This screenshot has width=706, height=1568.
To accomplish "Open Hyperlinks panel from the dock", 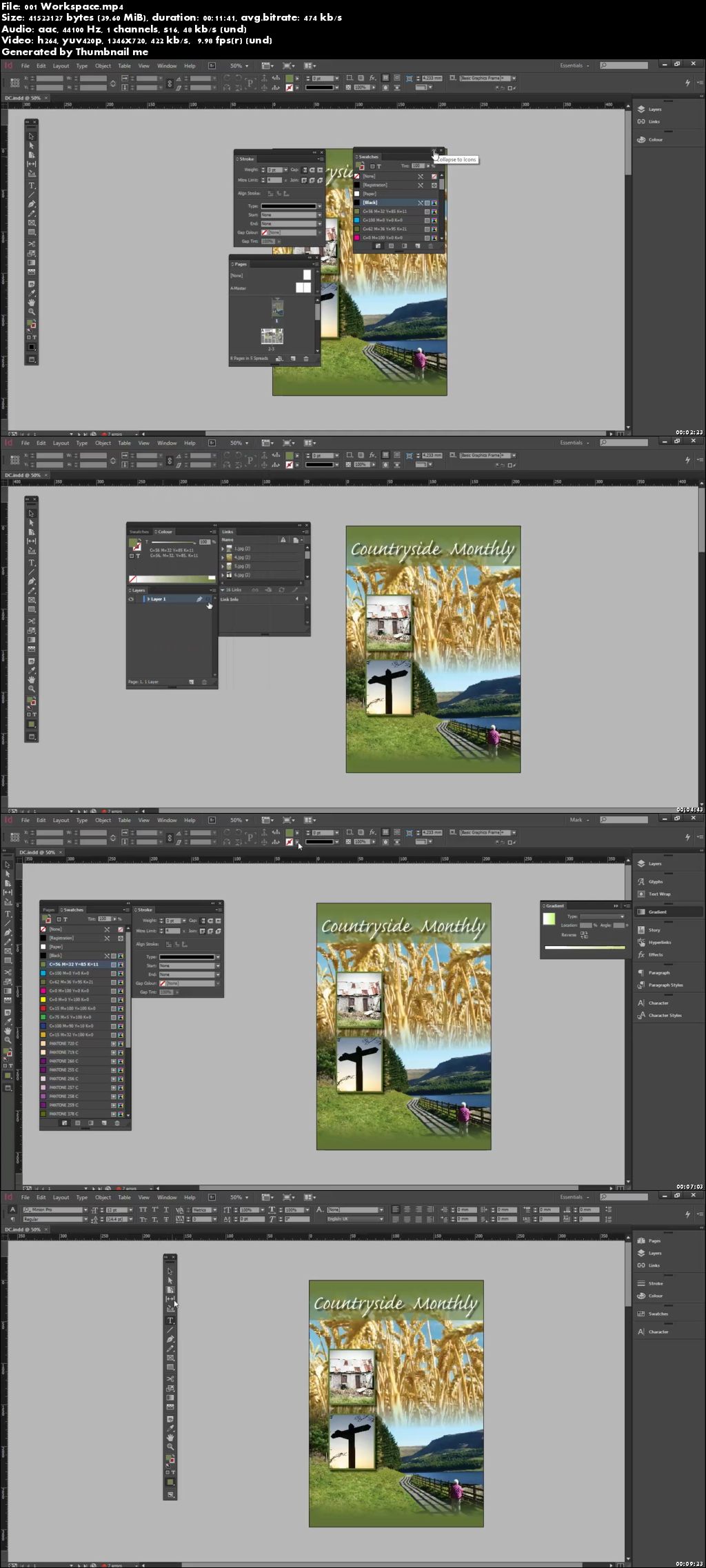I will point(659,942).
